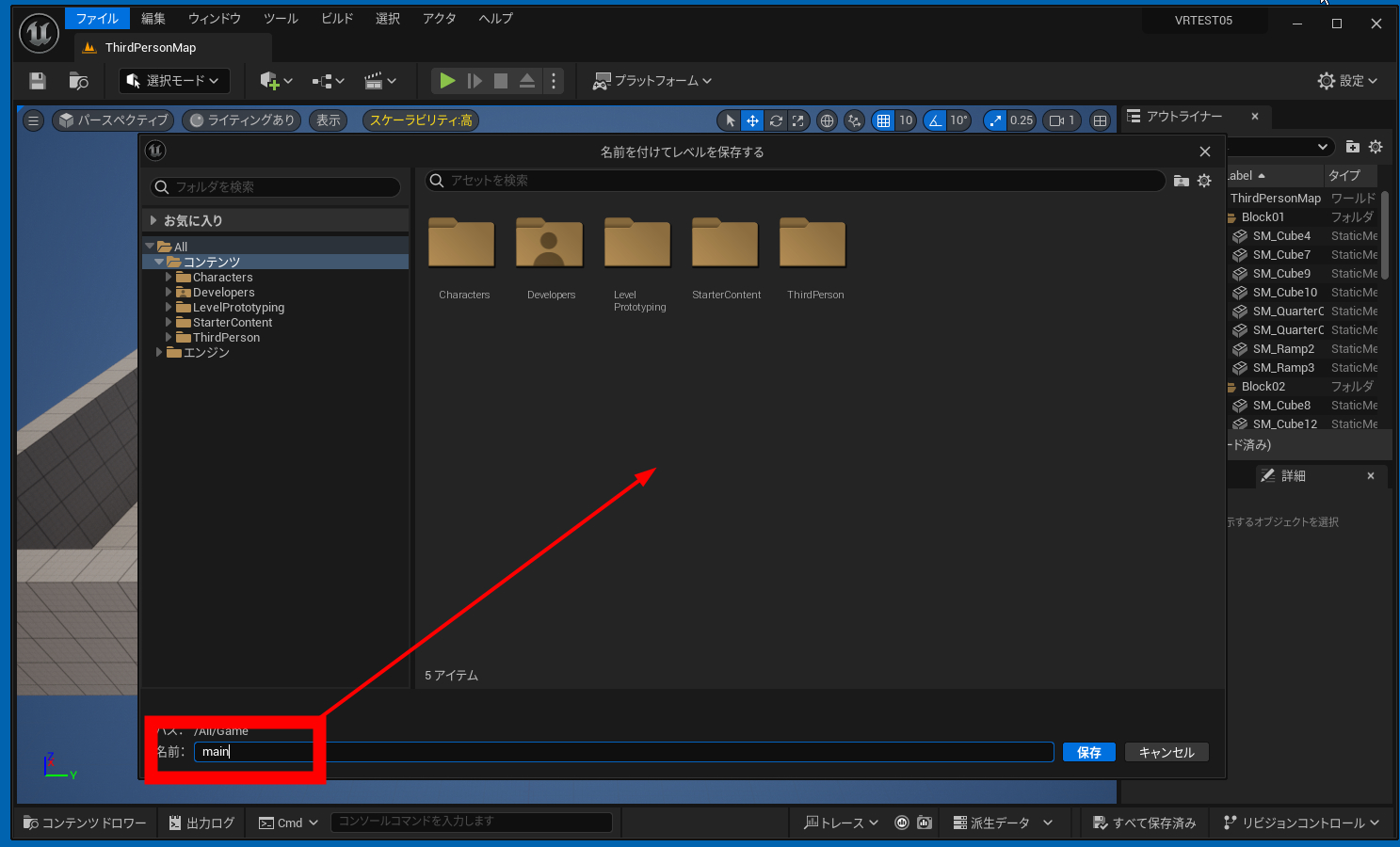Open the ビルド menu
This screenshot has width=1400, height=847.
point(336,19)
